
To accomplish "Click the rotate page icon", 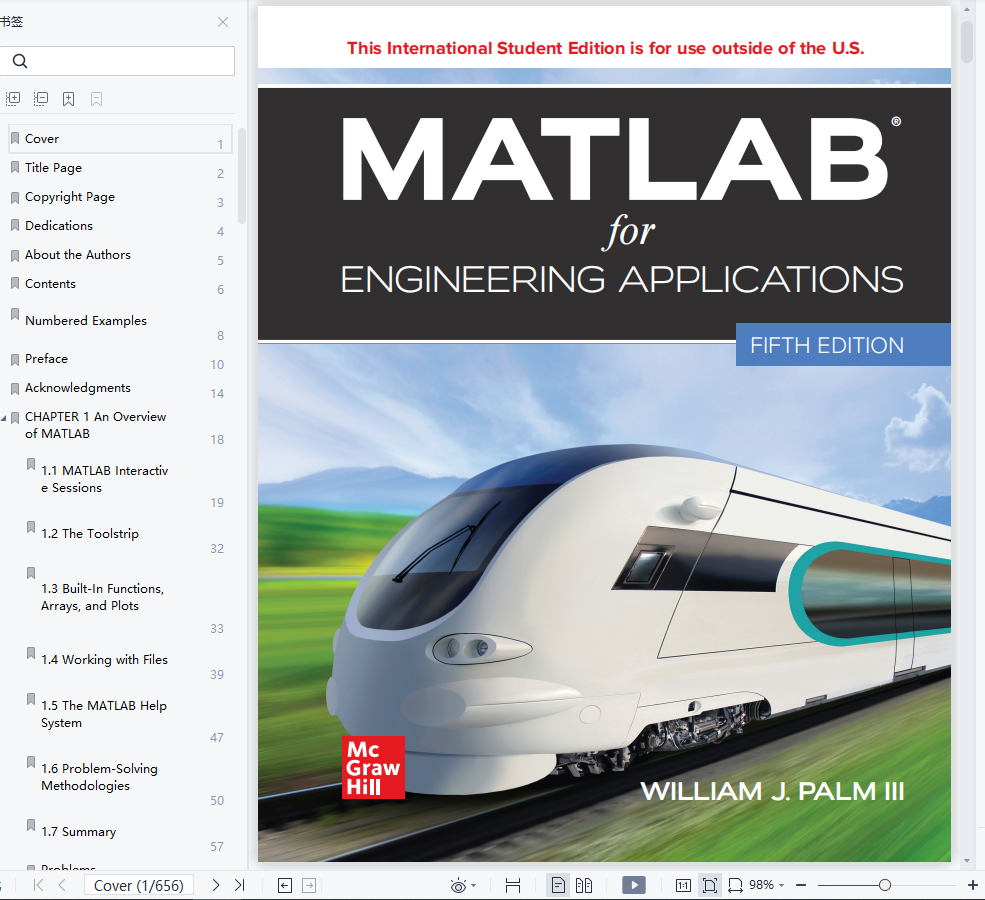I will point(735,886).
